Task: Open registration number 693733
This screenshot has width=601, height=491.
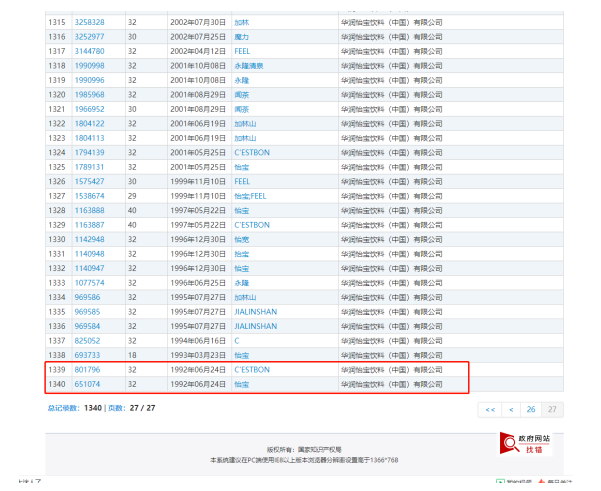Action: coord(89,355)
